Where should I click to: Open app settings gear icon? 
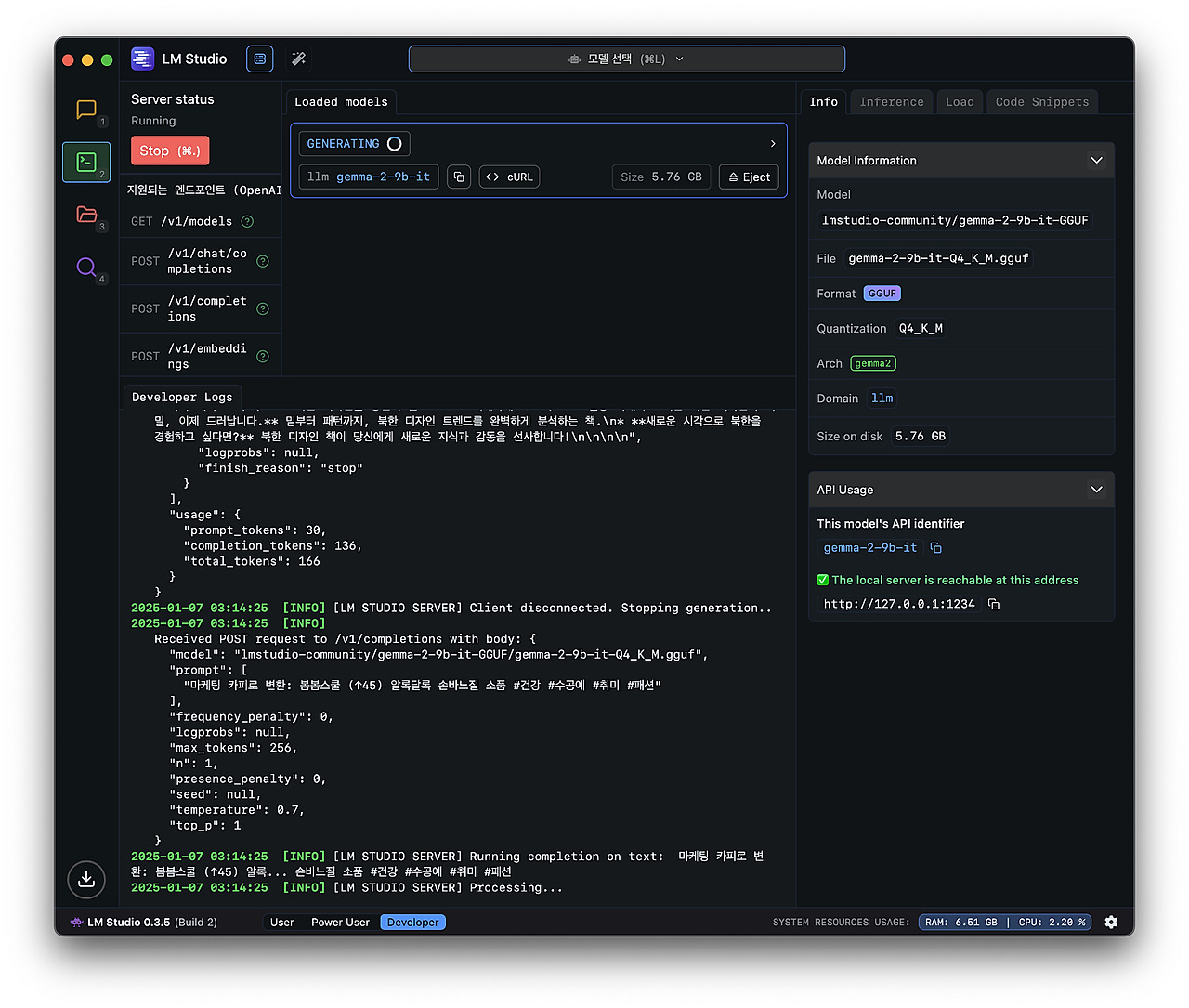coord(1112,922)
